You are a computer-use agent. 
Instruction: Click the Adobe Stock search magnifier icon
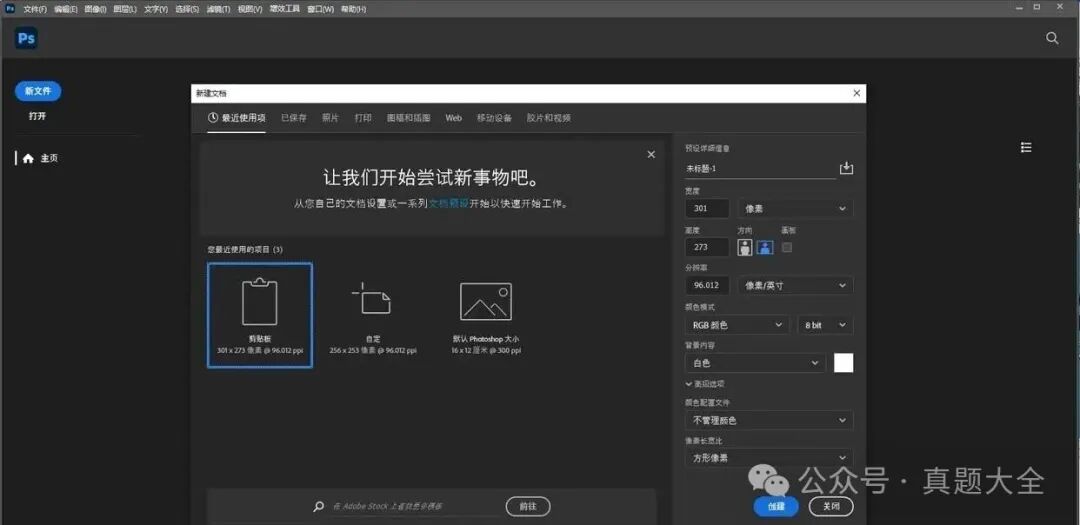(318, 506)
